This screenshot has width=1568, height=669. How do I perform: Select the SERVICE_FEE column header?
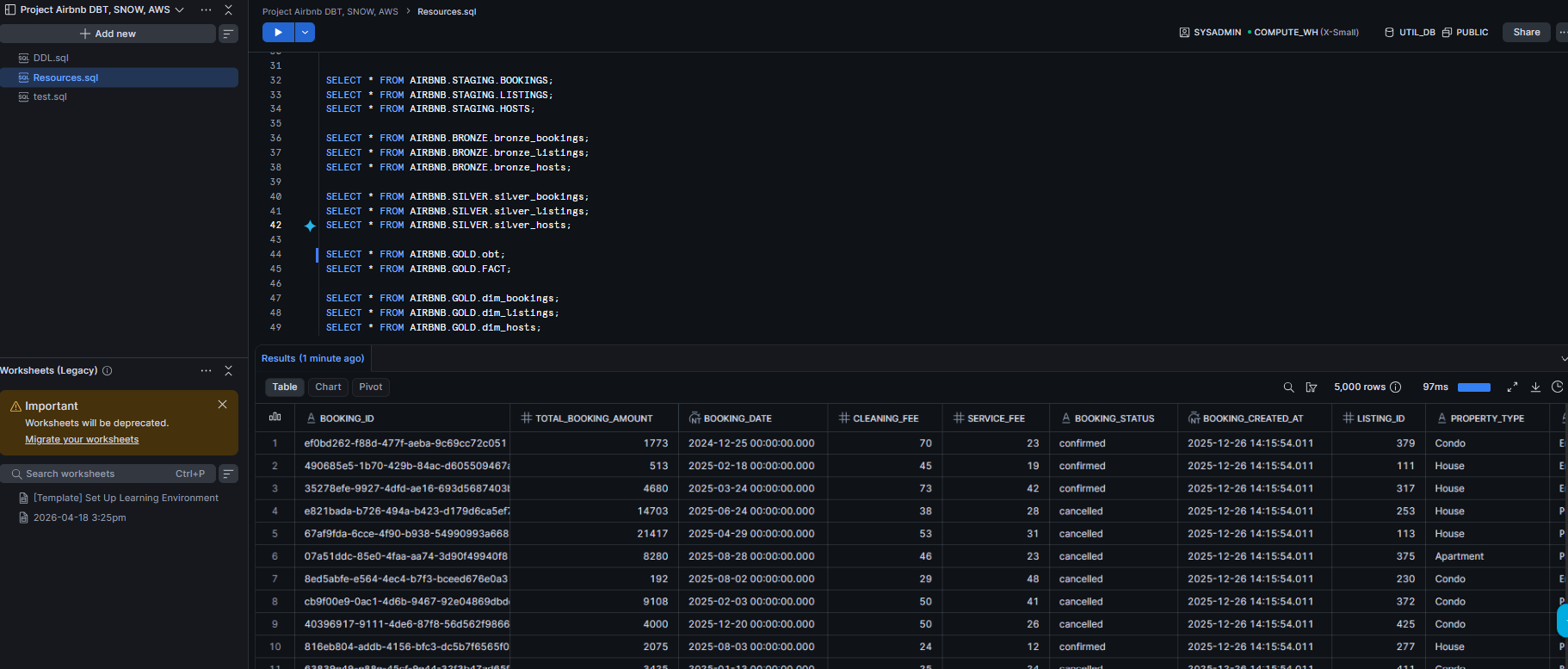pyautogui.click(x=996, y=418)
